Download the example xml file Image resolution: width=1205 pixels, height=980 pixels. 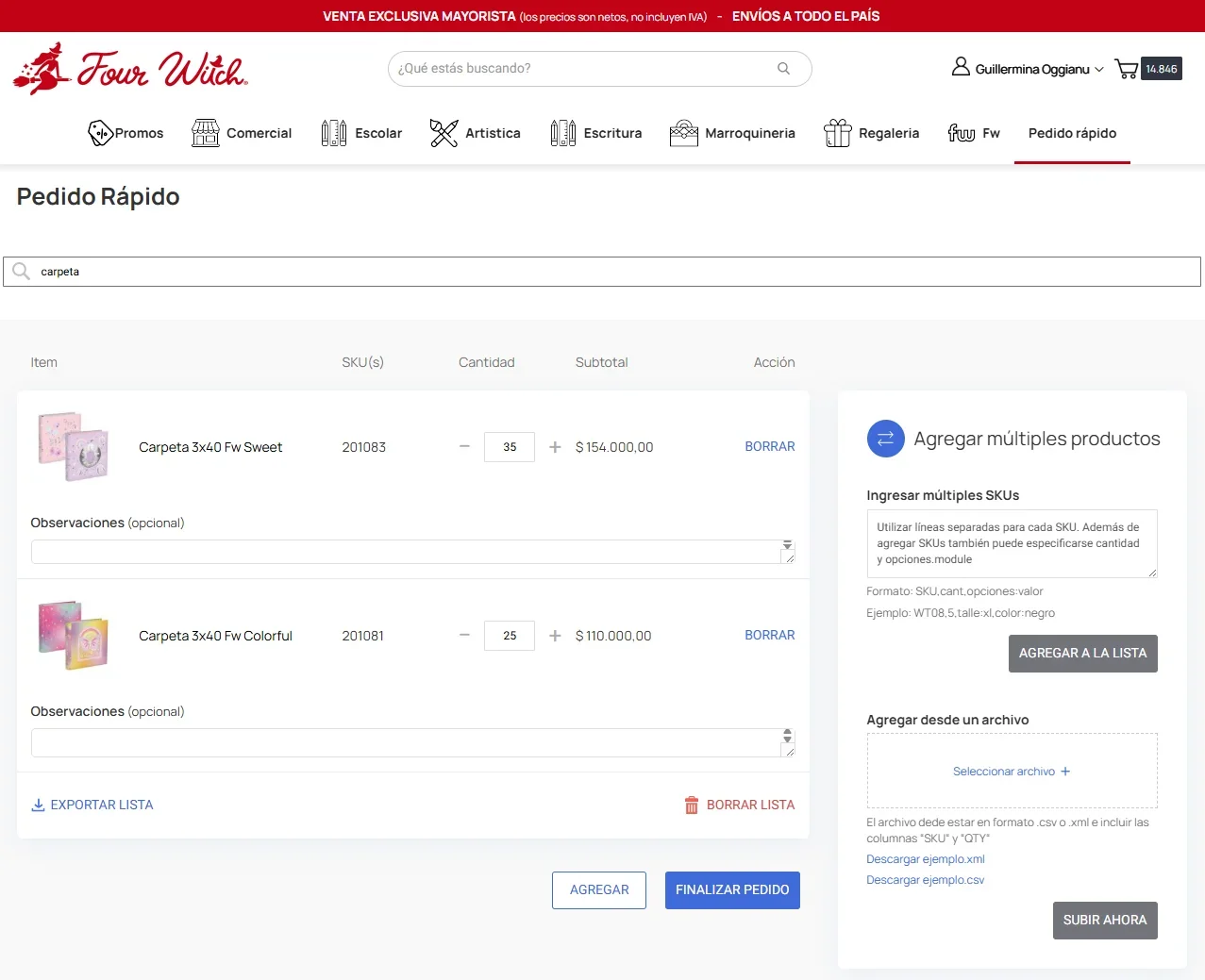tap(926, 859)
